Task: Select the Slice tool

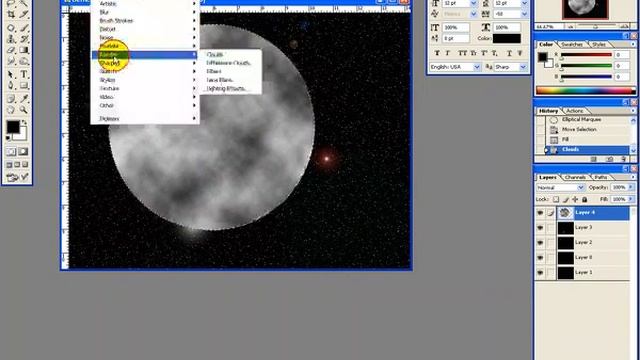Action: pyautogui.click(x=24, y=15)
